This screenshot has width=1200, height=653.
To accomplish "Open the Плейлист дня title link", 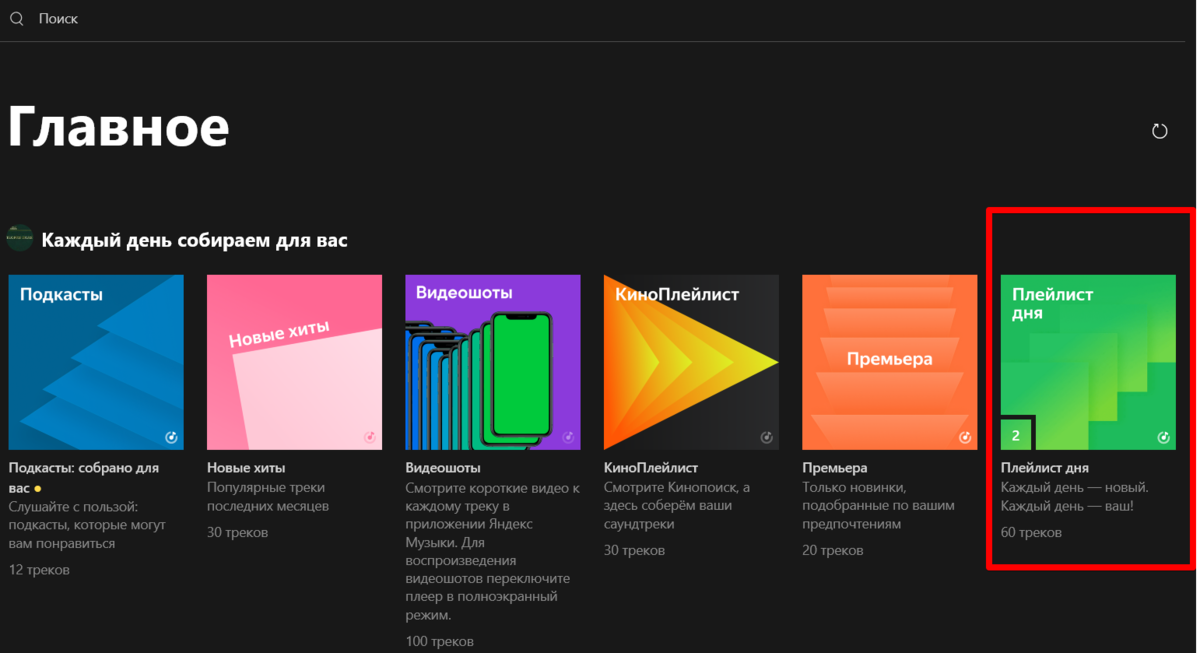I will [x=1045, y=468].
